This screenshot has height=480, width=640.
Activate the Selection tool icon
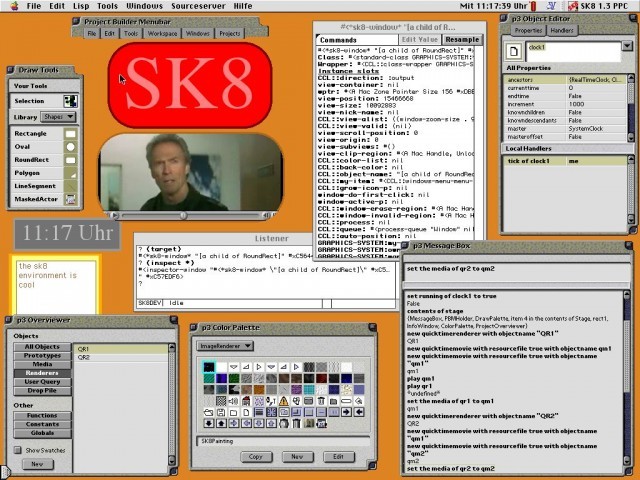70,101
